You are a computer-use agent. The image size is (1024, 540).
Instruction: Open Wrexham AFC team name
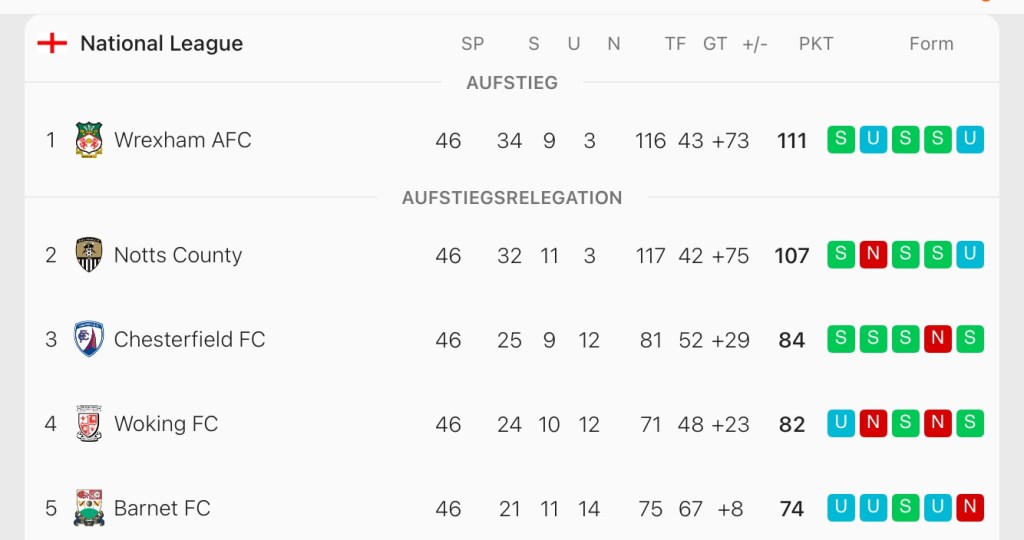pyautogui.click(x=183, y=140)
